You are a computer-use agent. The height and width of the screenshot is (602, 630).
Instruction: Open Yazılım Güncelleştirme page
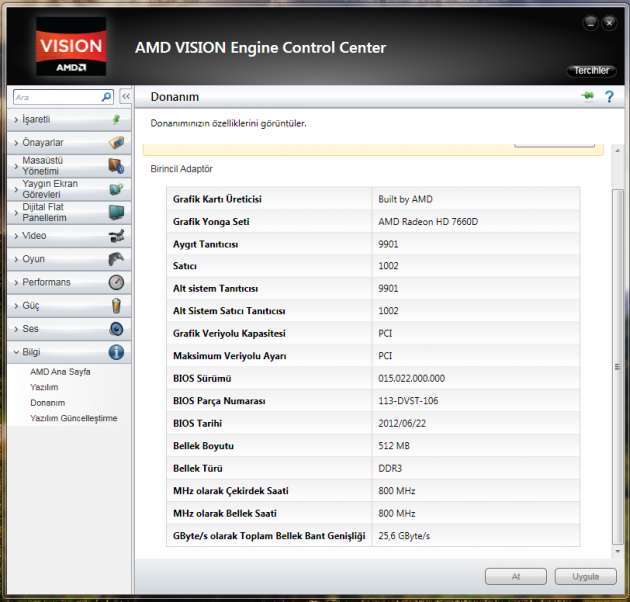click(73, 418)
